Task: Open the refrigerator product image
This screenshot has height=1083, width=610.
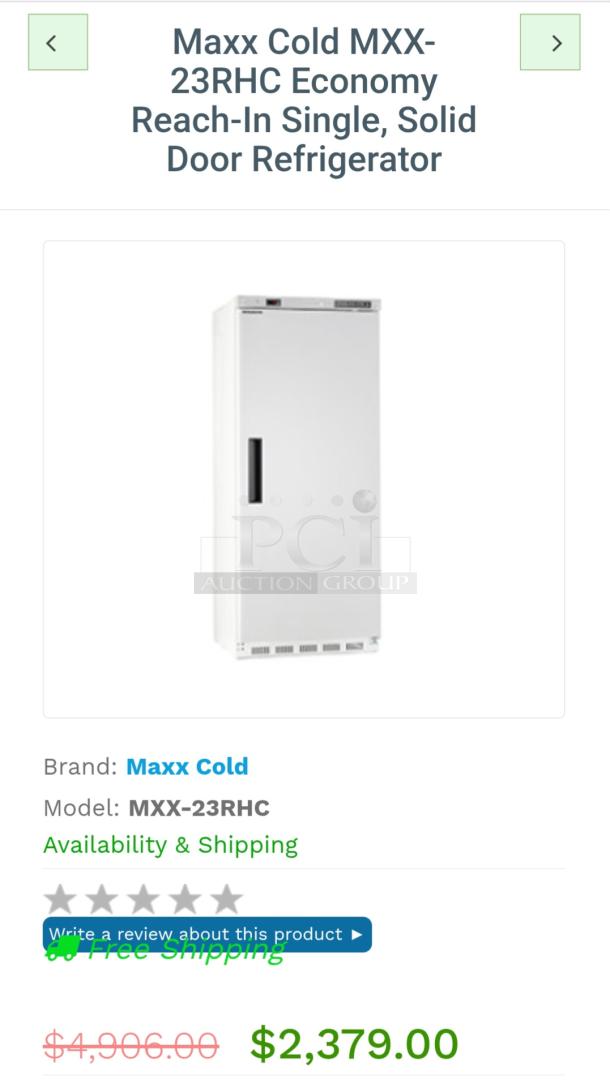Action: coord(304,479)
